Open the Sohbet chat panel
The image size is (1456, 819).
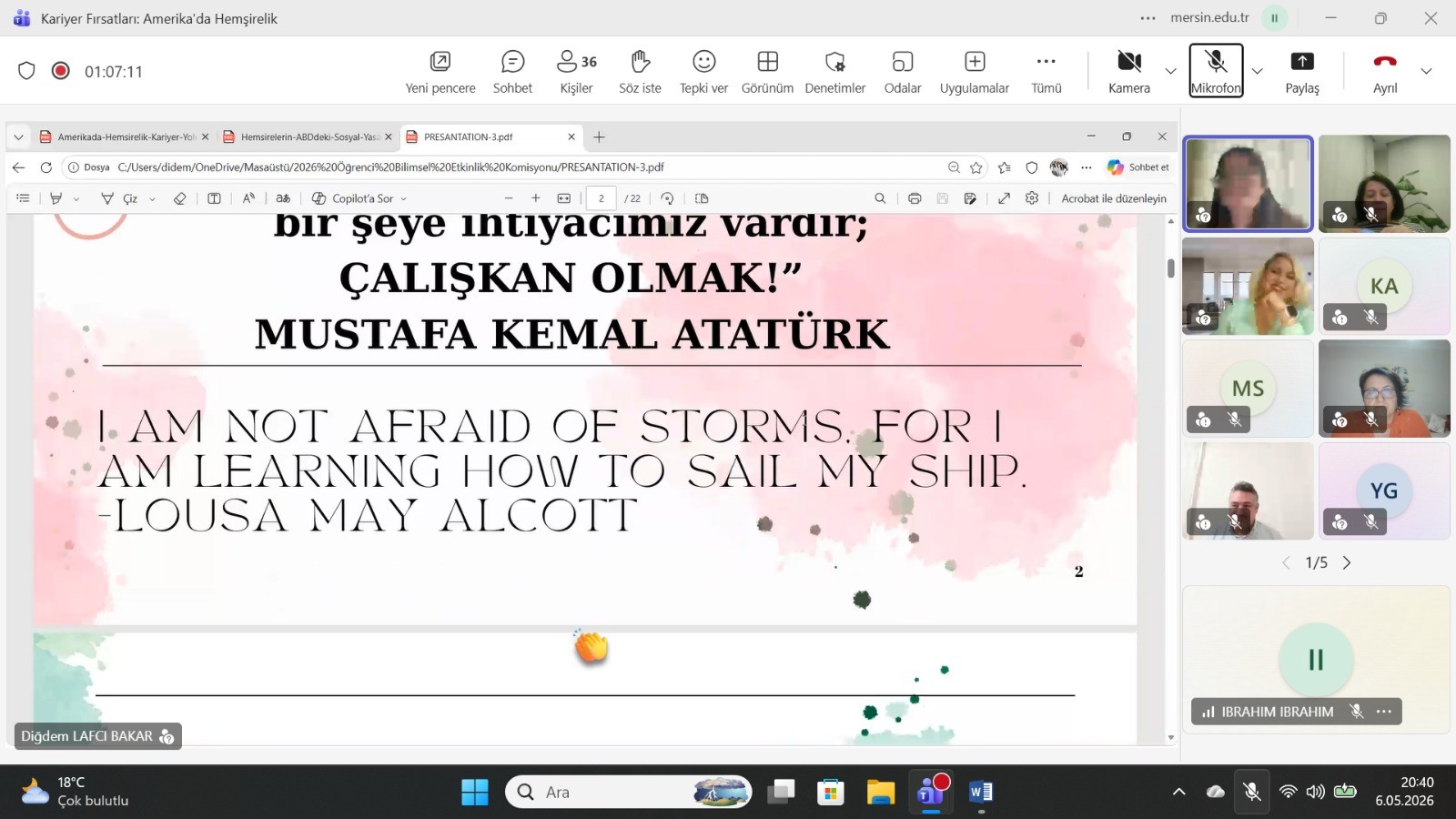[512, 72]
